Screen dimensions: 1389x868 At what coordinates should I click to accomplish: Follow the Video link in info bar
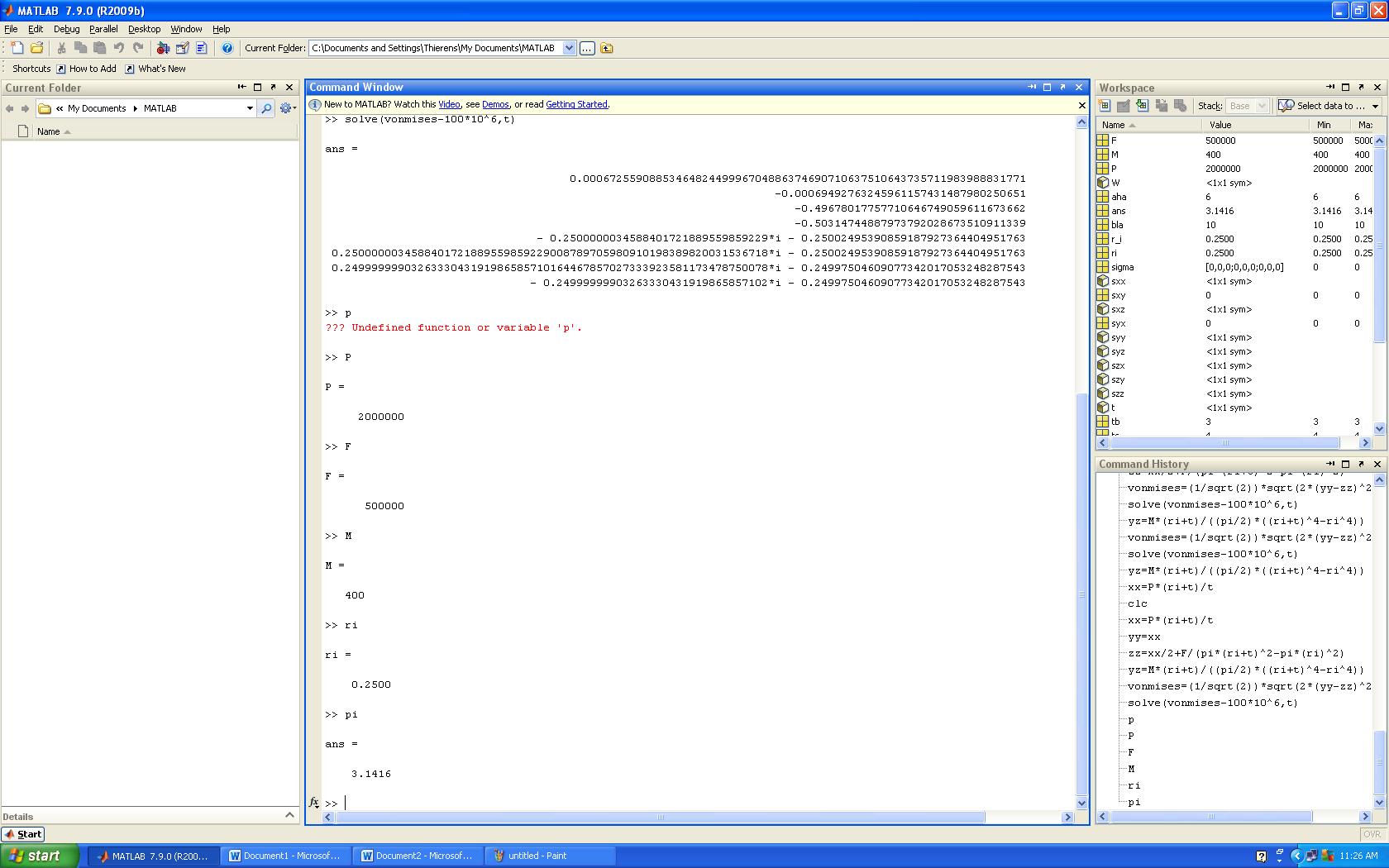(449, 104)
